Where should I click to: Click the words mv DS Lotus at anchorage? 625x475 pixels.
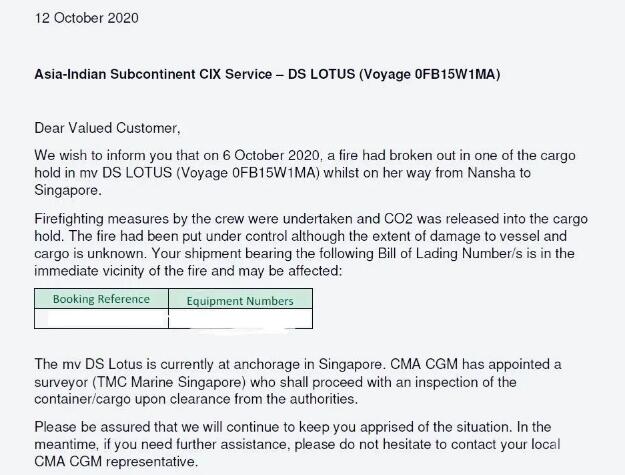(x=107, y=365)
